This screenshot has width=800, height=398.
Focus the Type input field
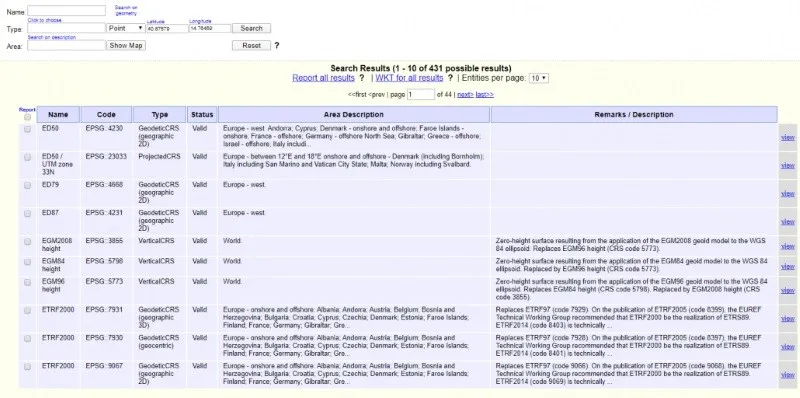(66, 28)
